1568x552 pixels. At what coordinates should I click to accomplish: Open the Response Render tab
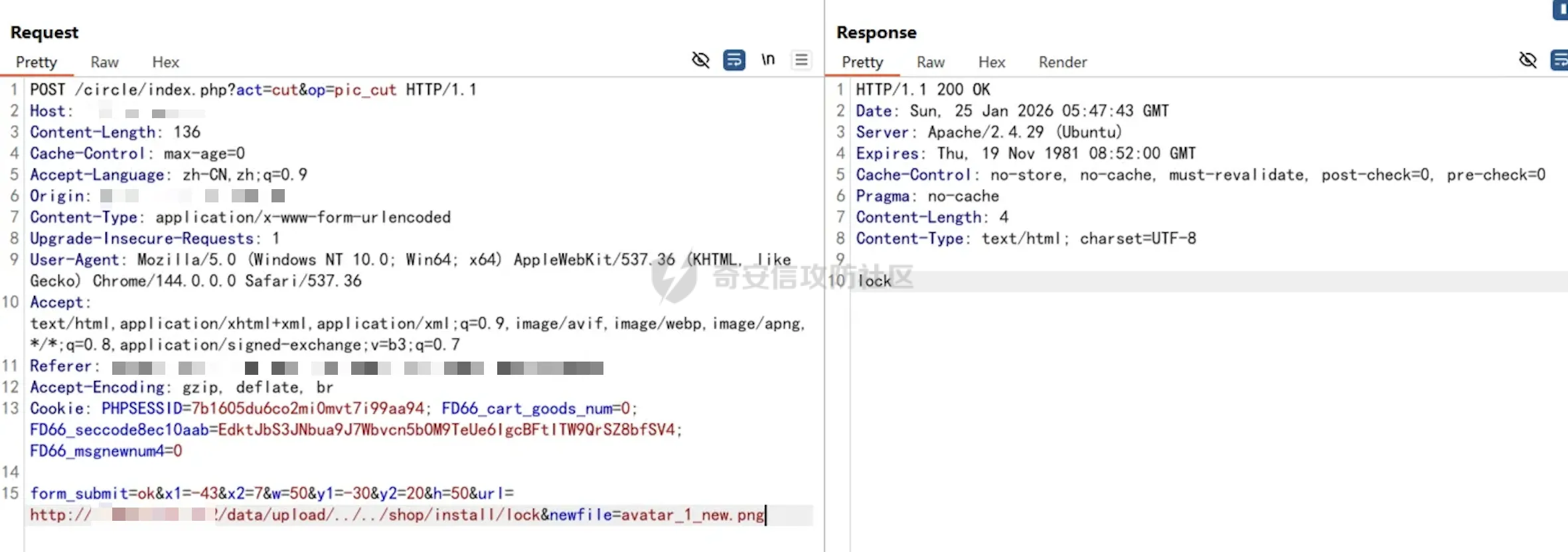(x=1062, y=62)
